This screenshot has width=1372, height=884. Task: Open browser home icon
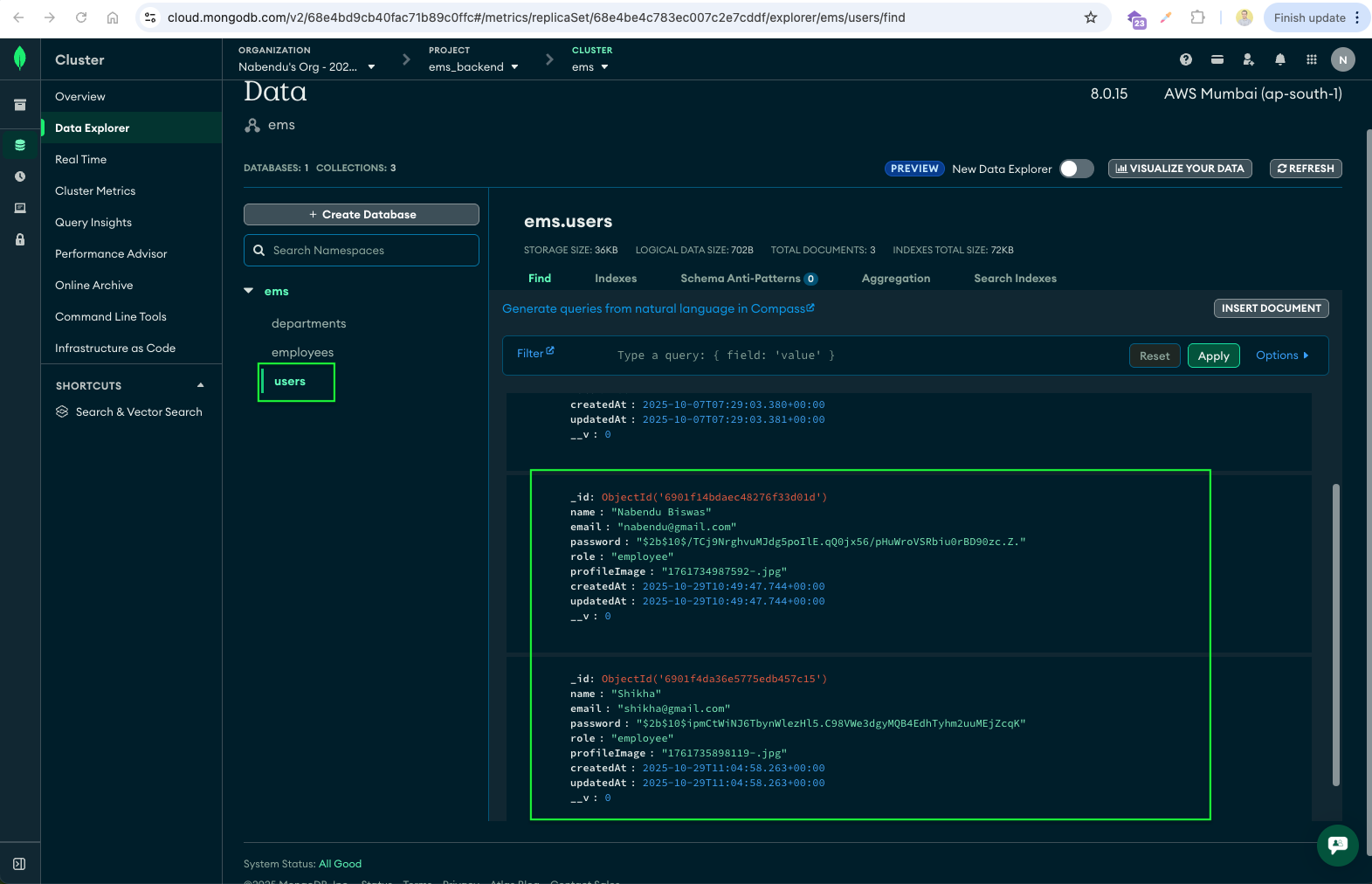(113, 17)
